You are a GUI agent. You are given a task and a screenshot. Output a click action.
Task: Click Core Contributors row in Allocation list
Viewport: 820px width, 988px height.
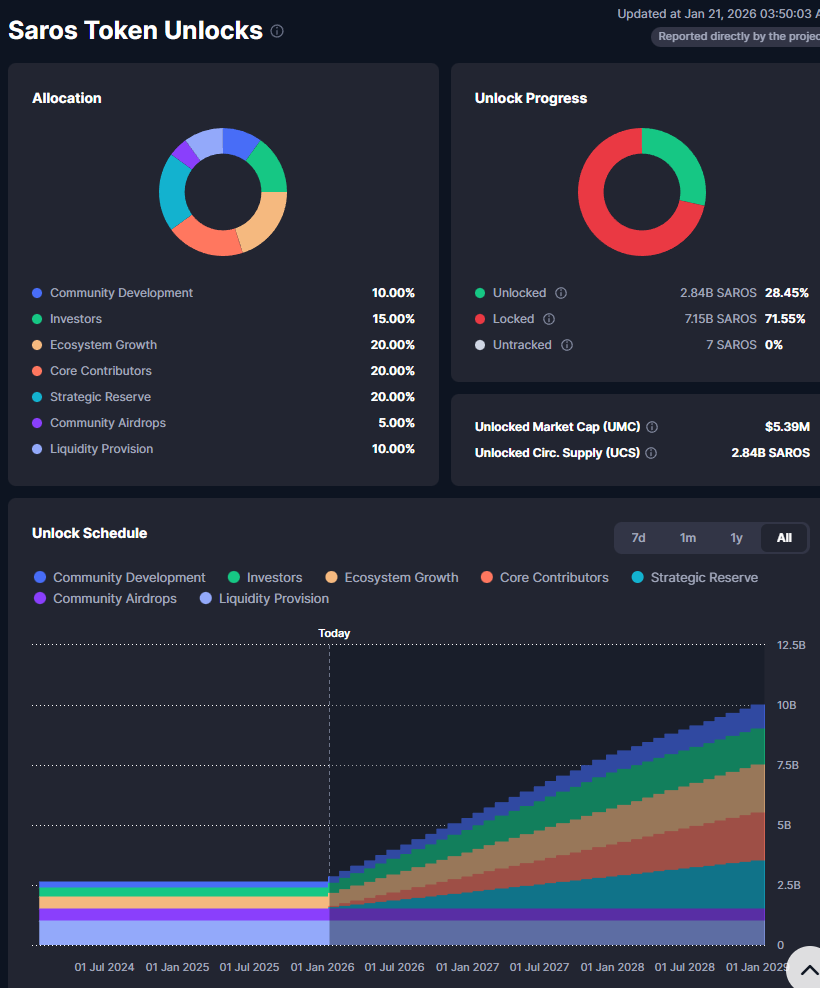(100, 371)
